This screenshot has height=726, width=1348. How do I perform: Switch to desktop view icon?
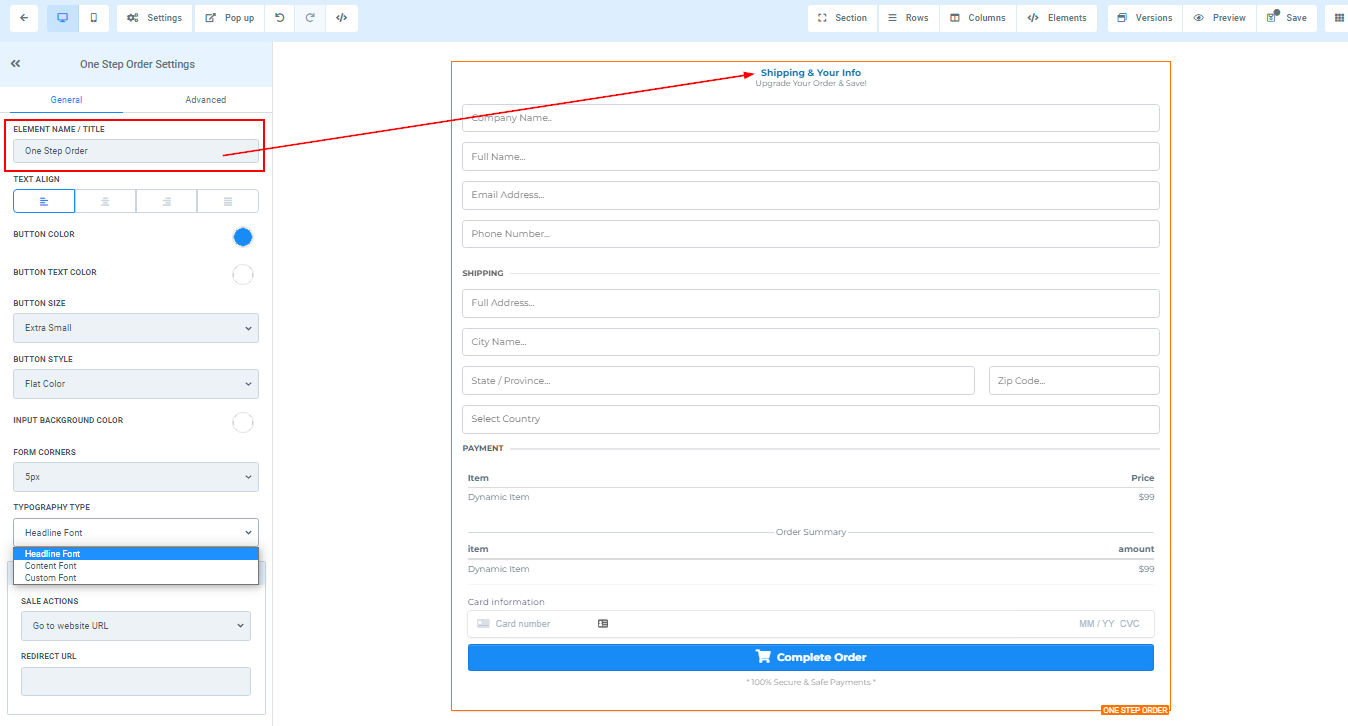click(62, 18)
